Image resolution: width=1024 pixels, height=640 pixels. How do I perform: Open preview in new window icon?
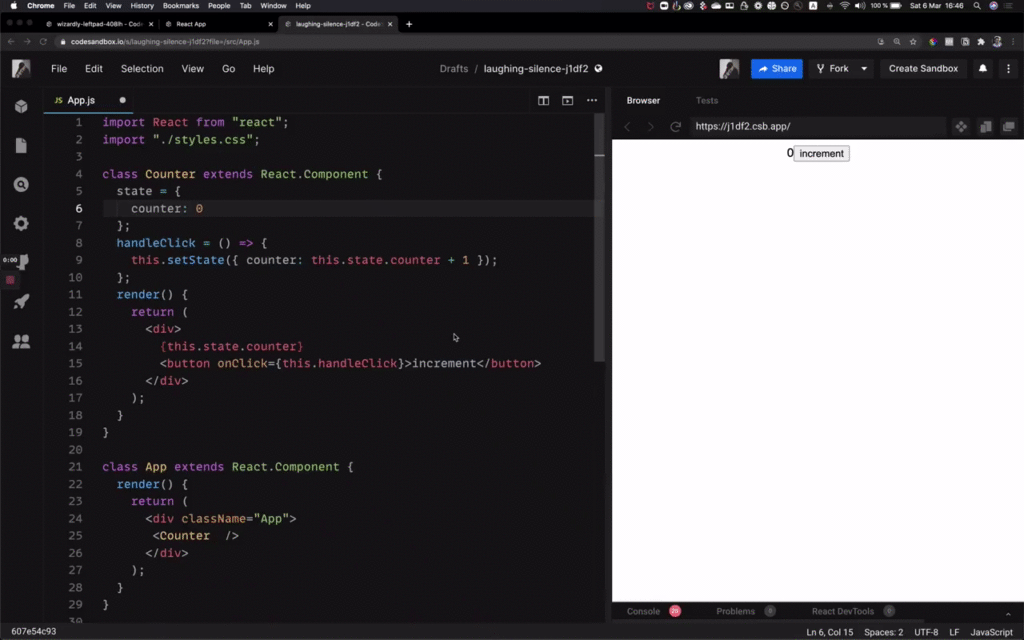tap(985, 127)
